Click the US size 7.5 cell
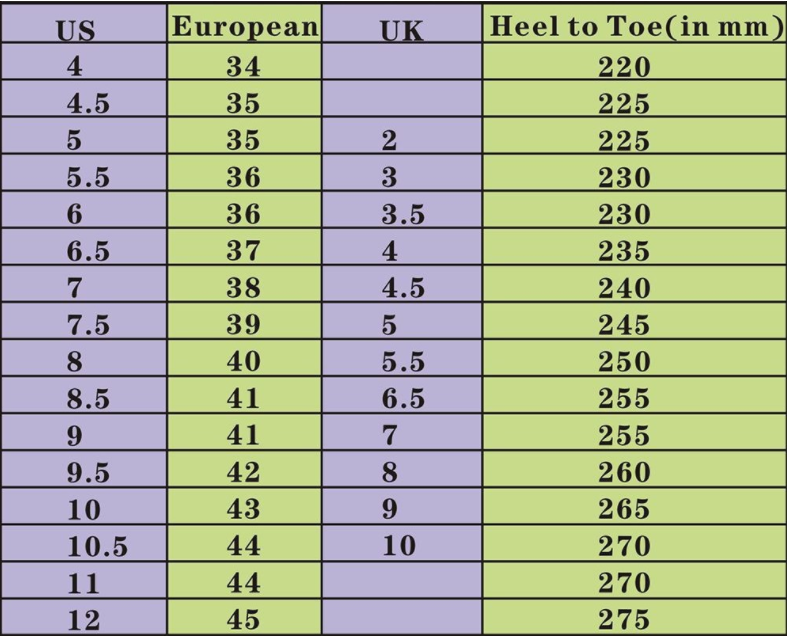 88,325
